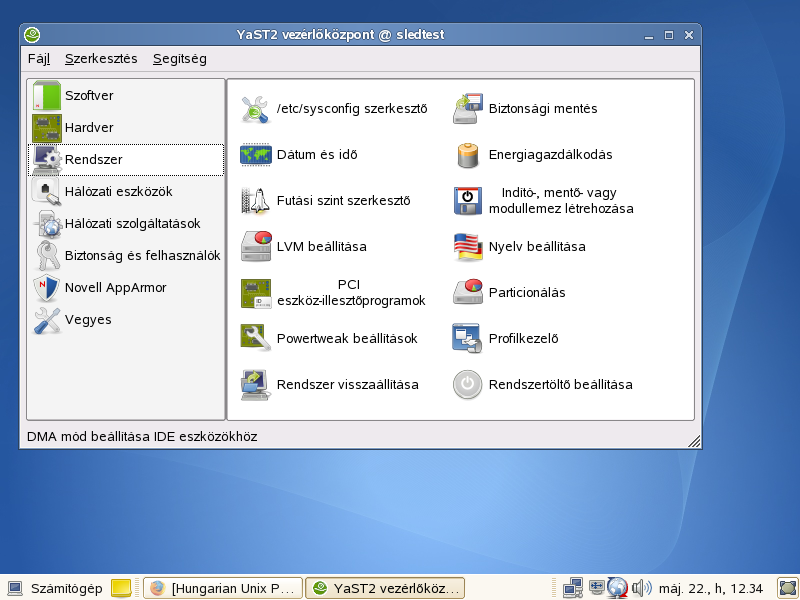Click the display monitor tray icon
Screen dimensions: 800x600
tap(596, 587)
